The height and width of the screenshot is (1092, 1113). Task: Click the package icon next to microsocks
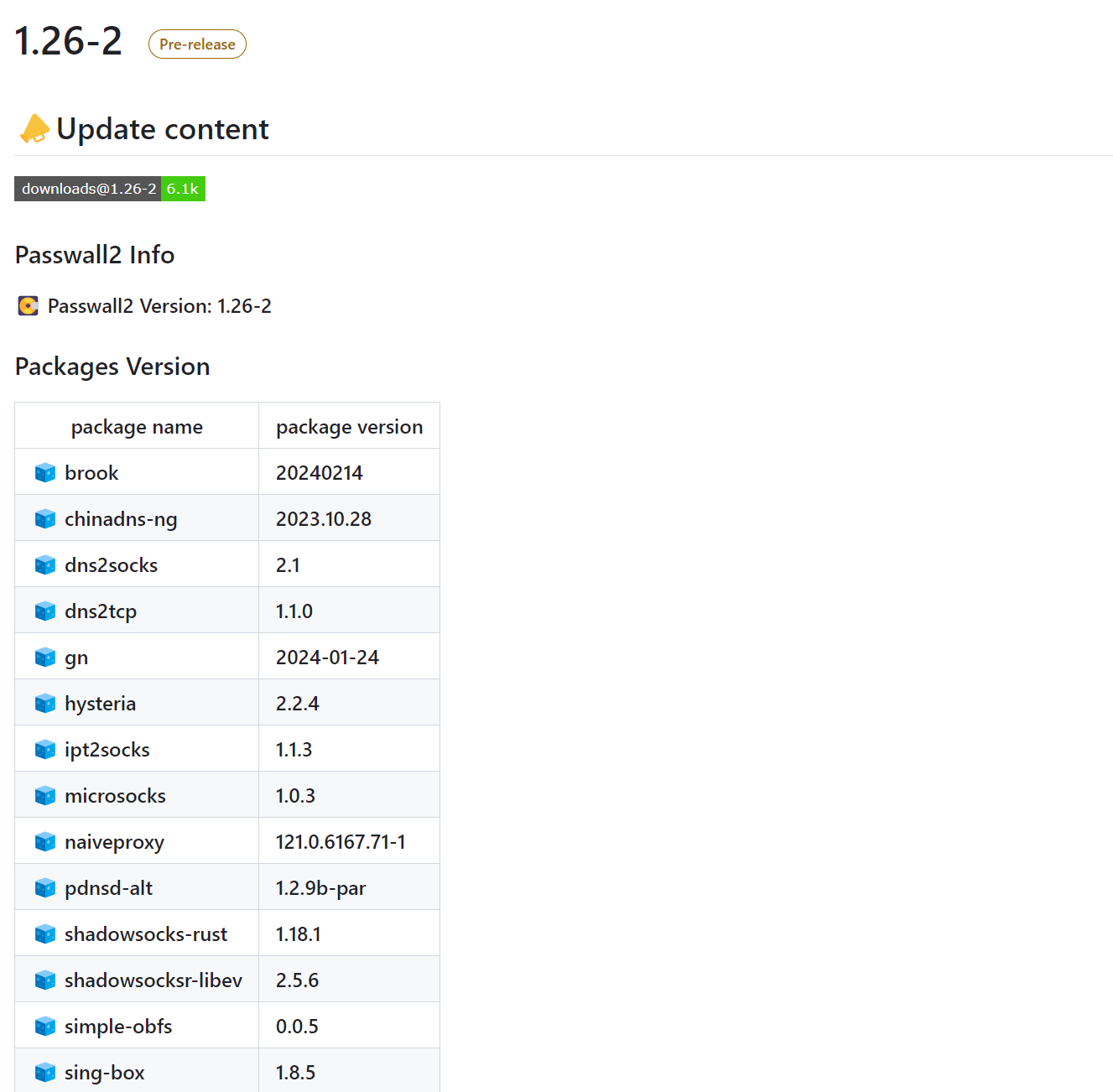point(45,796)
